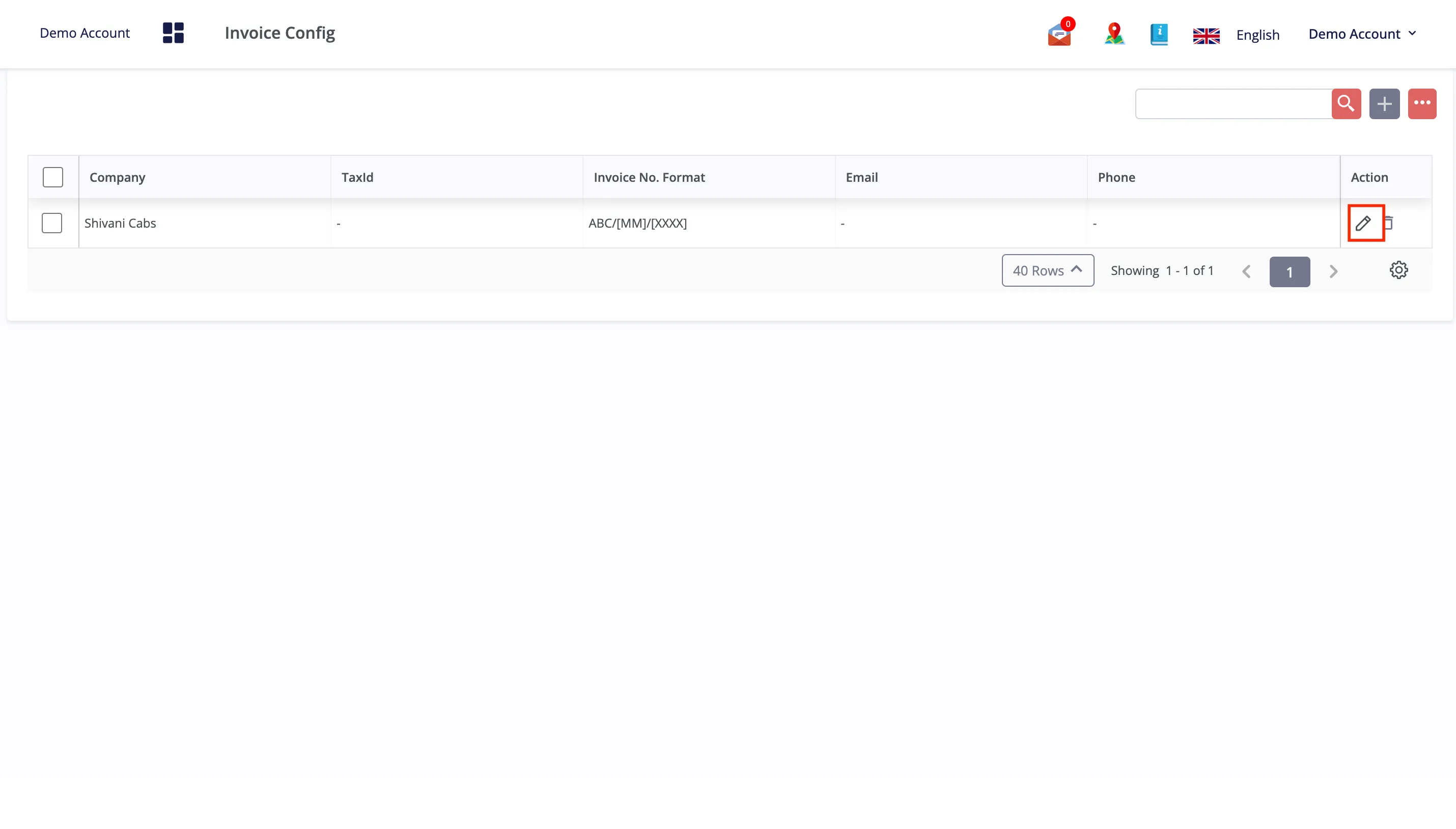
Task: Click the Showing 1 - 1 of 1 text
Action: tap(1162, 270)
